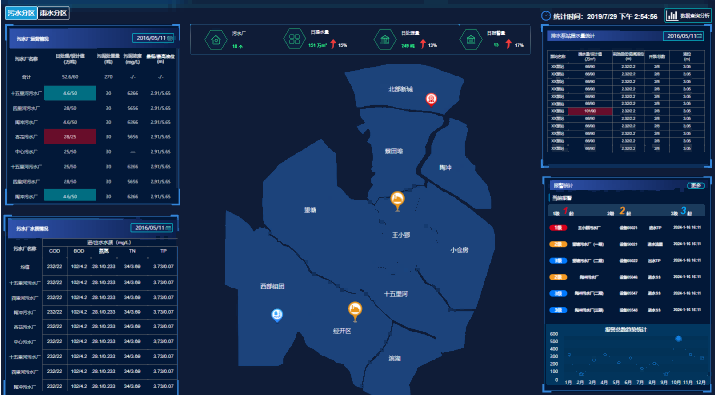715x395 pixels.
Task: Click the orange plant marker above 经开区
Action: 355,312
